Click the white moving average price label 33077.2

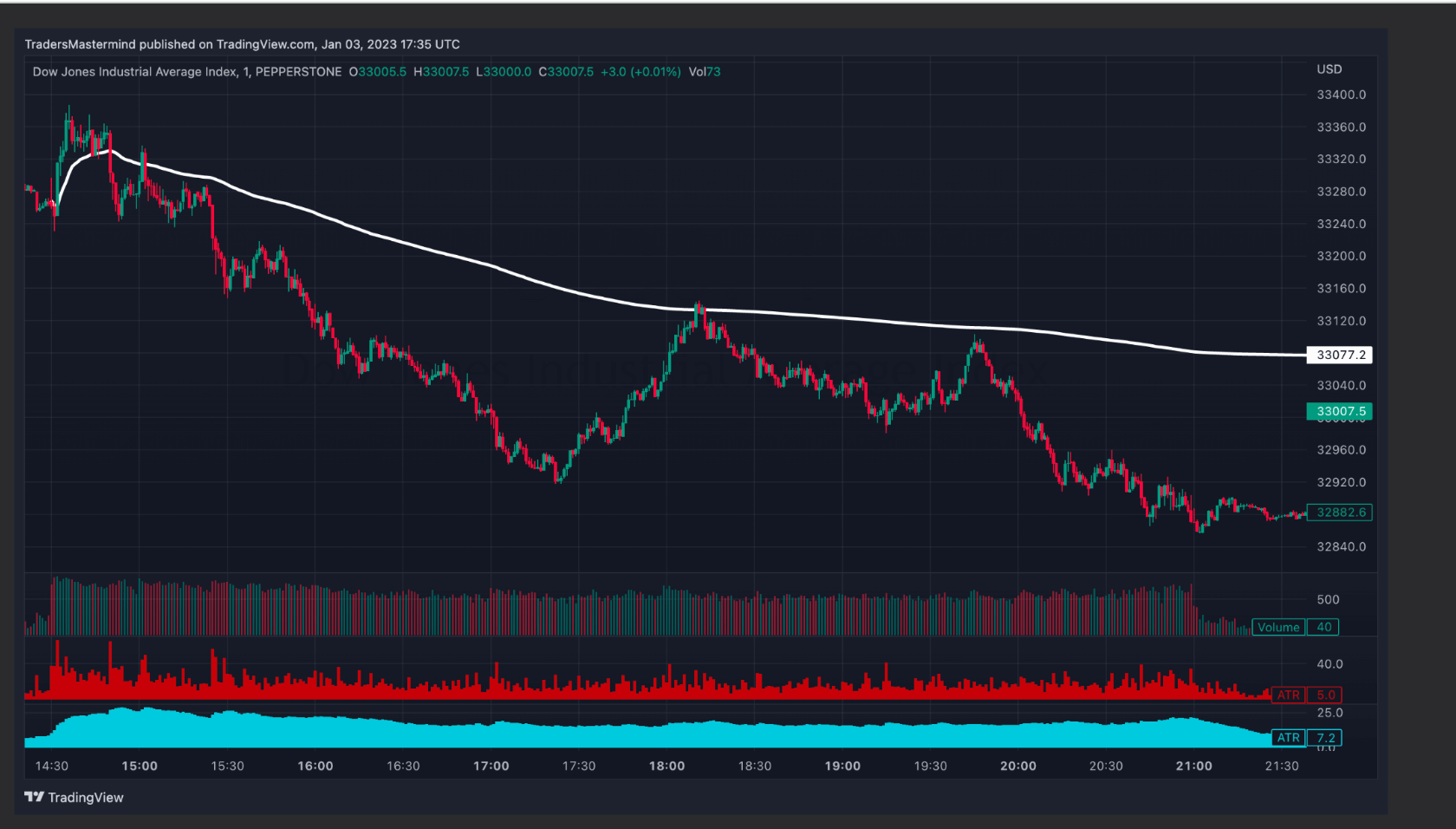(1338, 355)
